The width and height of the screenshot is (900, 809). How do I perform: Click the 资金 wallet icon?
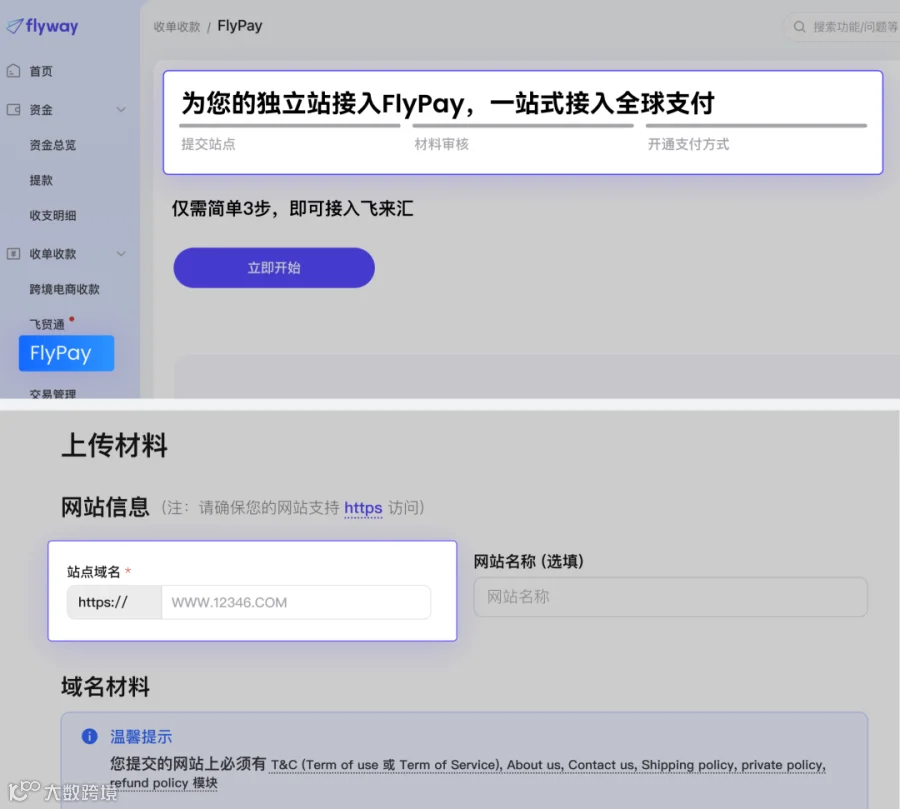(13, 110)
